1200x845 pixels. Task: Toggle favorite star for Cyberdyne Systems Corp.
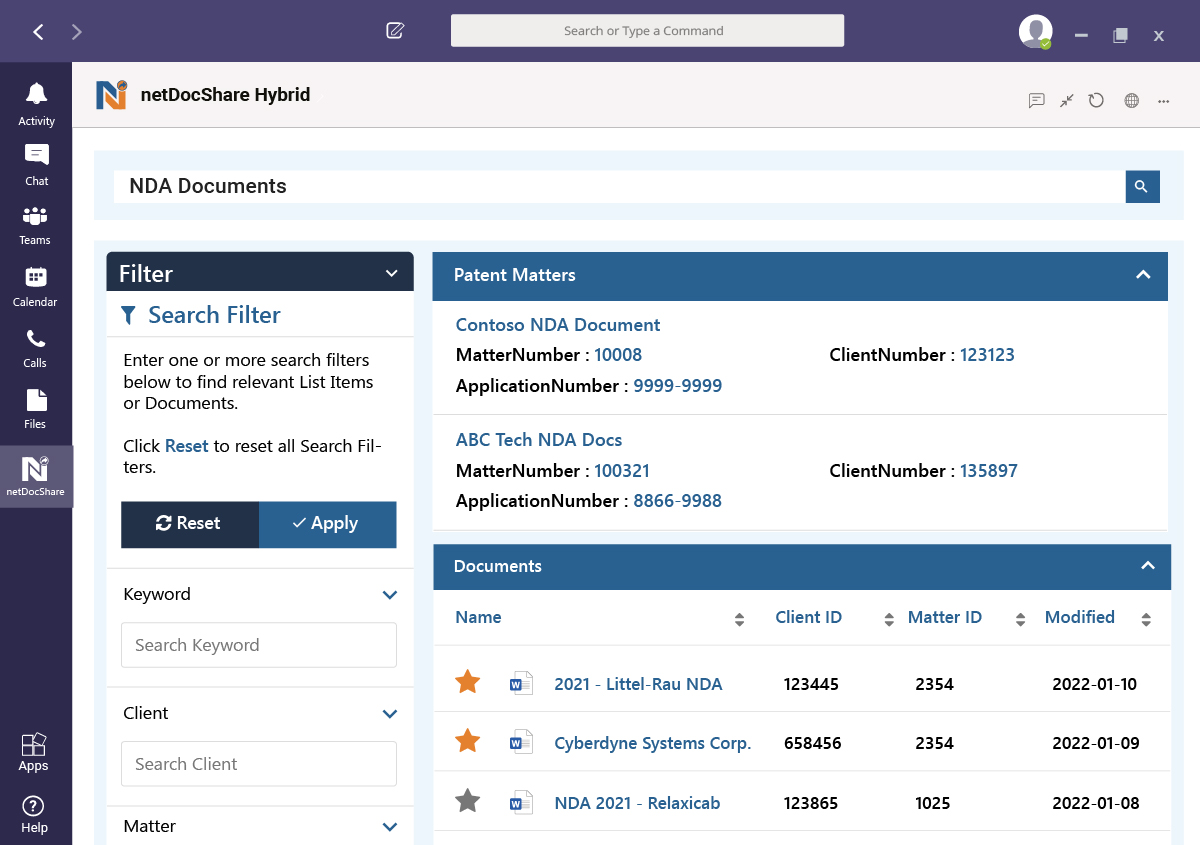(467, 741)
